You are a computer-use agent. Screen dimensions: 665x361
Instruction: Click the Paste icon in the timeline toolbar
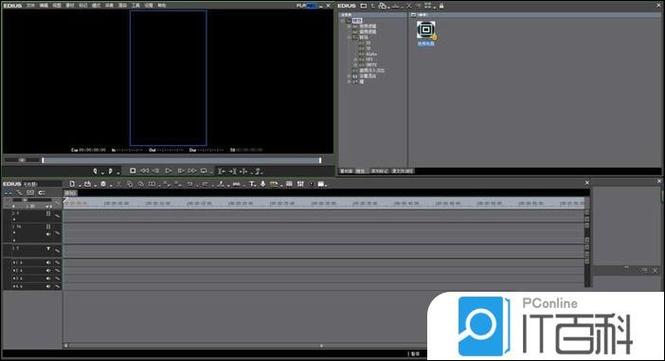pyautogui.click(x=141, y=184)
